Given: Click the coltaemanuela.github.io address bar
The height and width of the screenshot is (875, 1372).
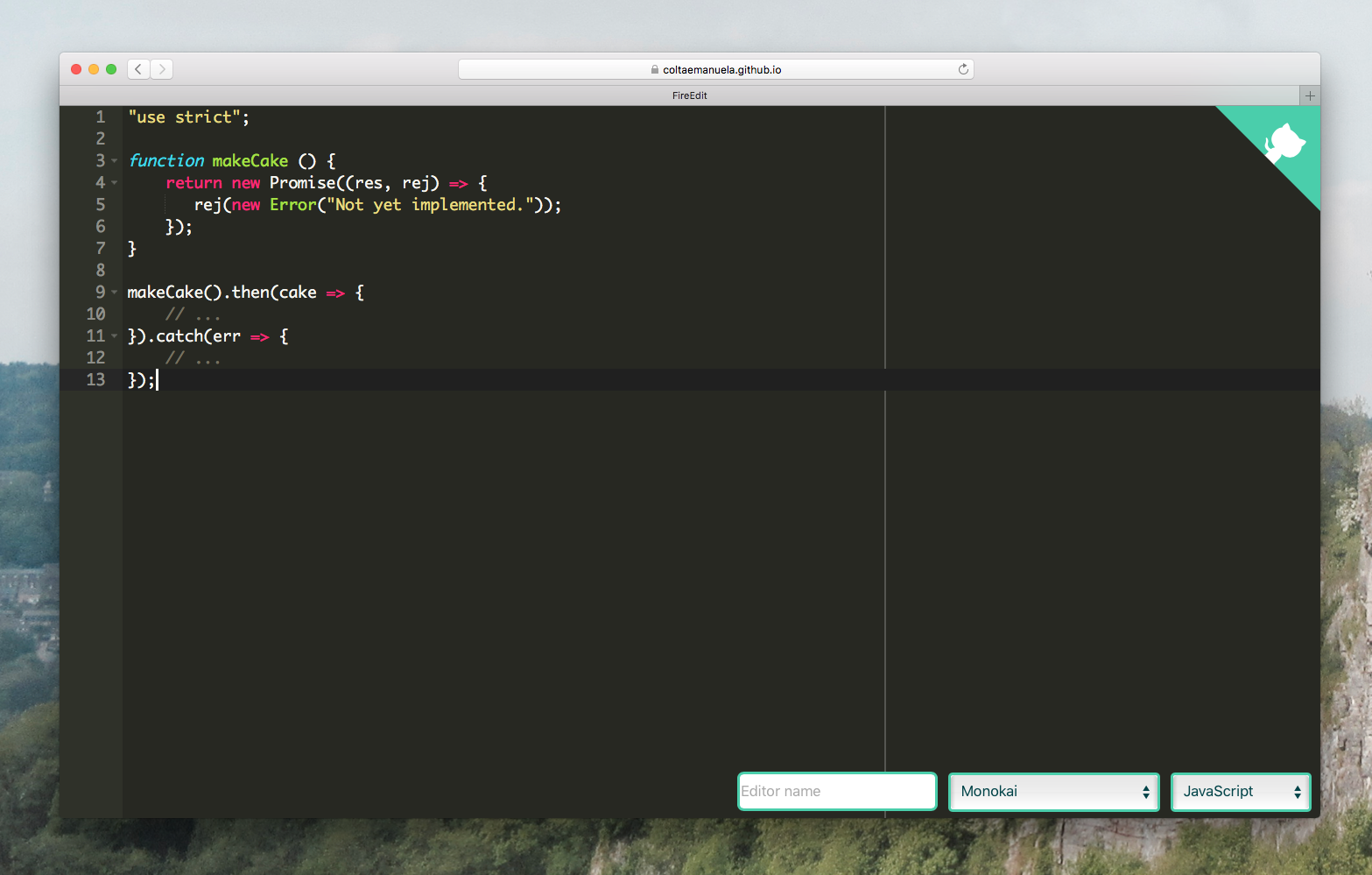Looking at the screenshot, I should pyautogui.click(x=716, y=69).
